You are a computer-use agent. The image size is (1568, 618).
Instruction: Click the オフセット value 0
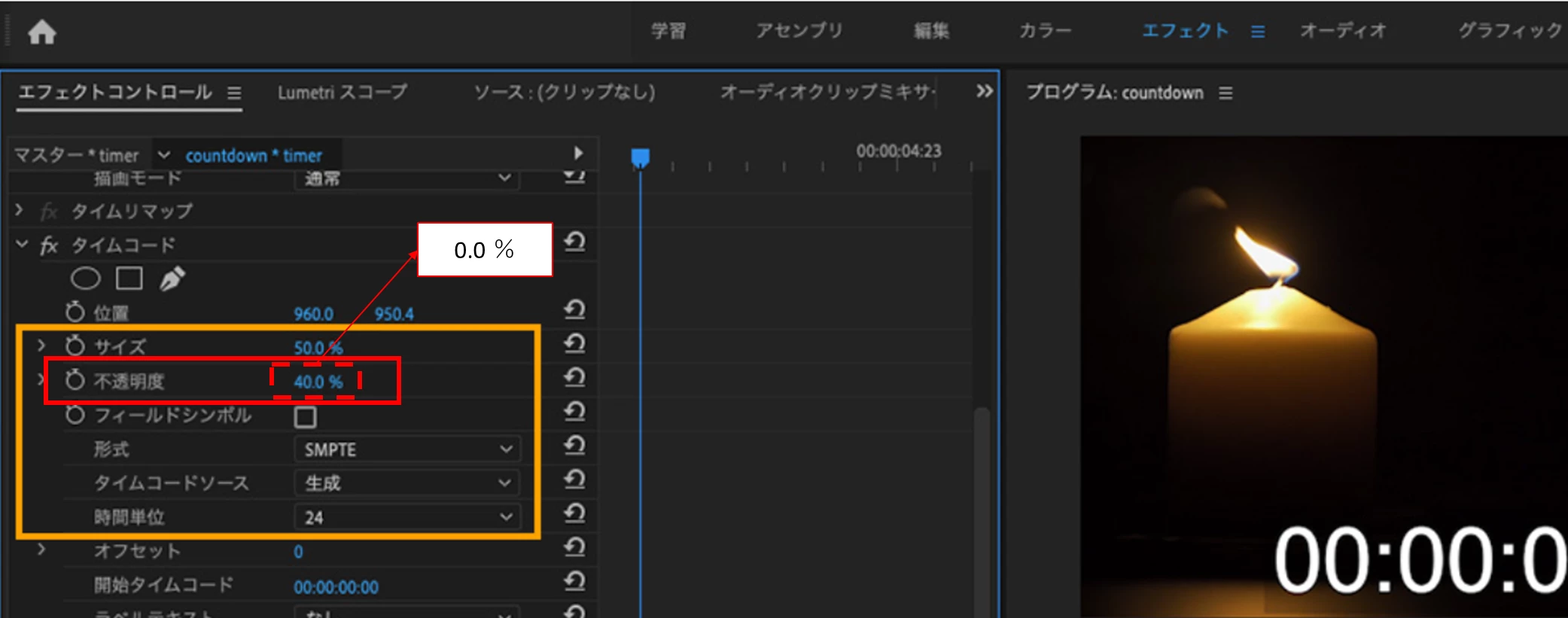[299, 552]
